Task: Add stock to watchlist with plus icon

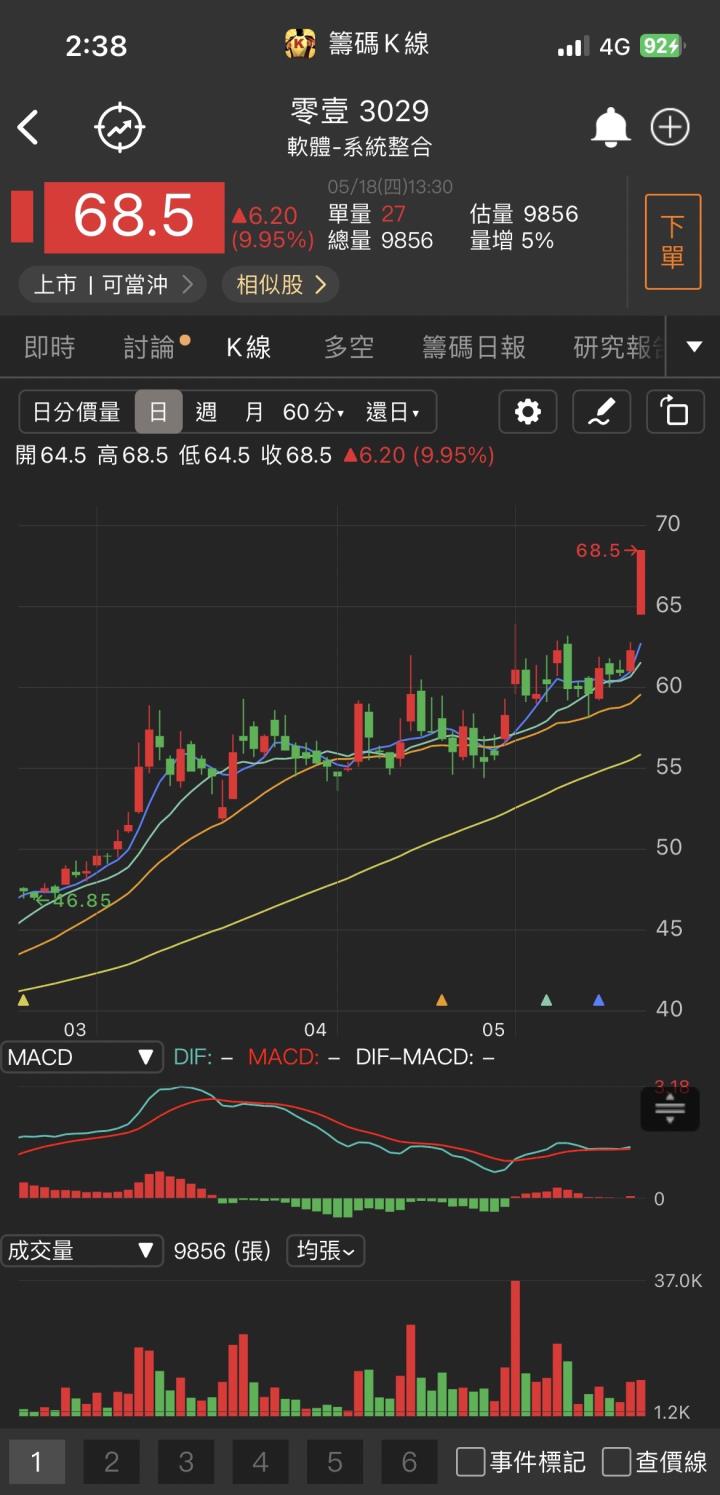Action: [670, 127]
